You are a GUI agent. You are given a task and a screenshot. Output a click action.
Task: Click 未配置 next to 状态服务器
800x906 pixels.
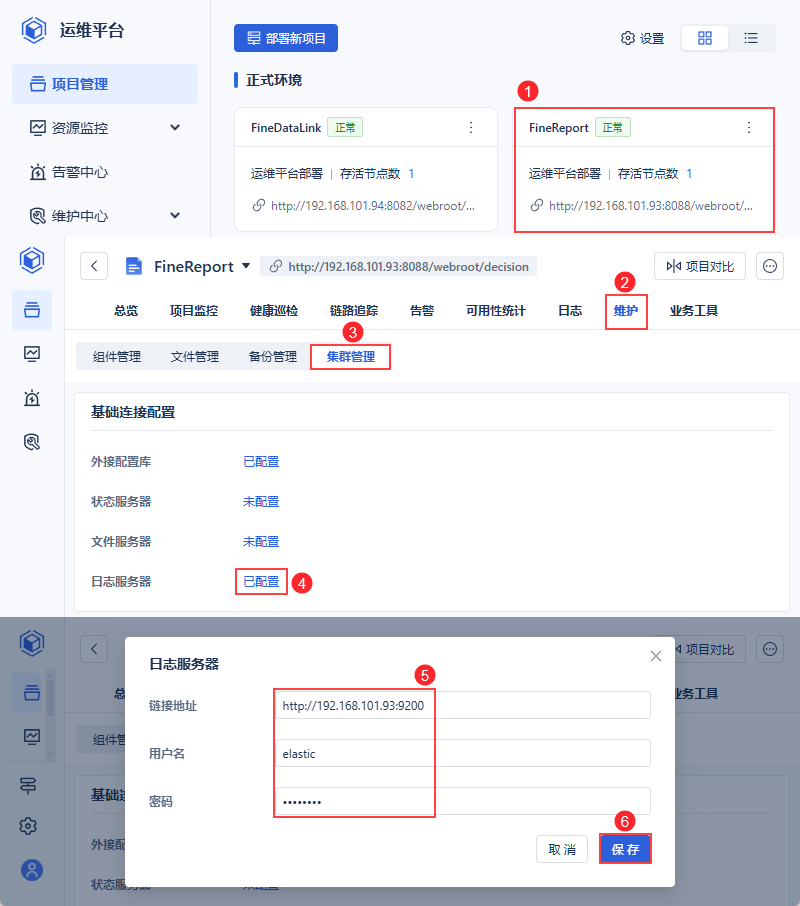pos(261,502)
